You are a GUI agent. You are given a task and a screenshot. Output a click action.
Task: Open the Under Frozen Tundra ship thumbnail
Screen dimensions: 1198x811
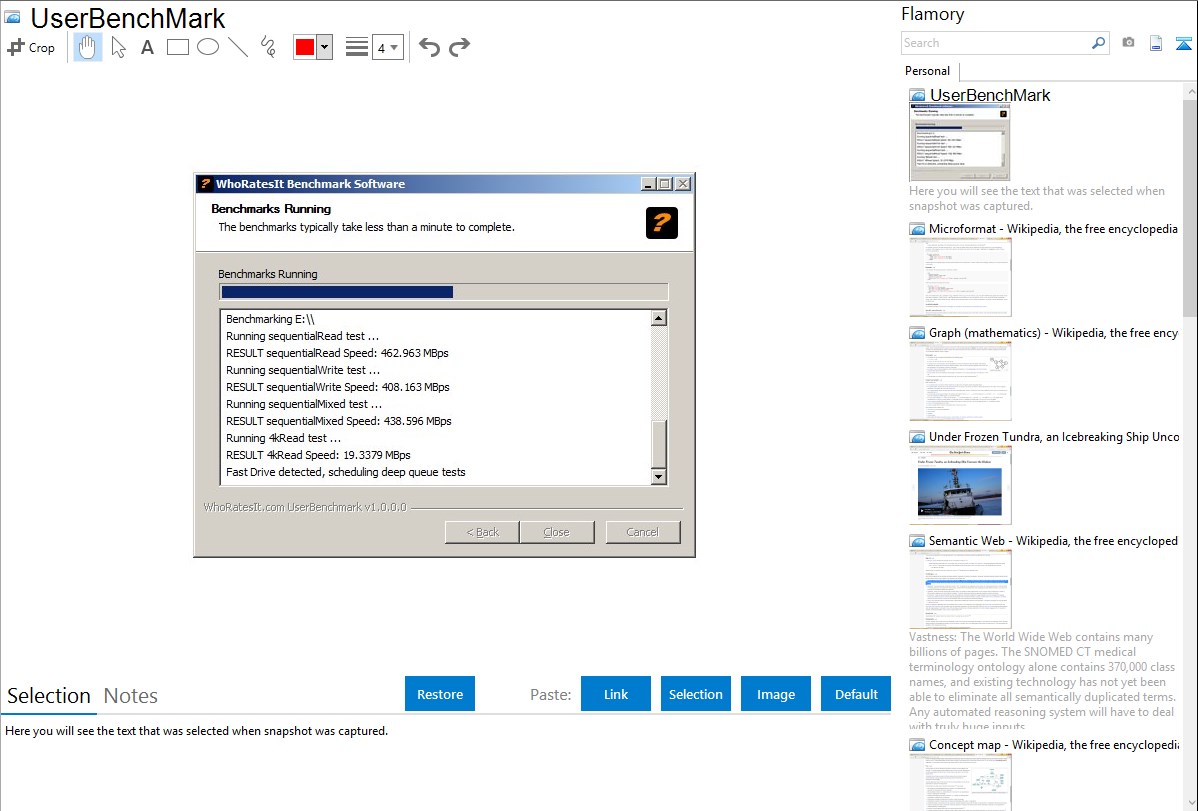point(960,485)
